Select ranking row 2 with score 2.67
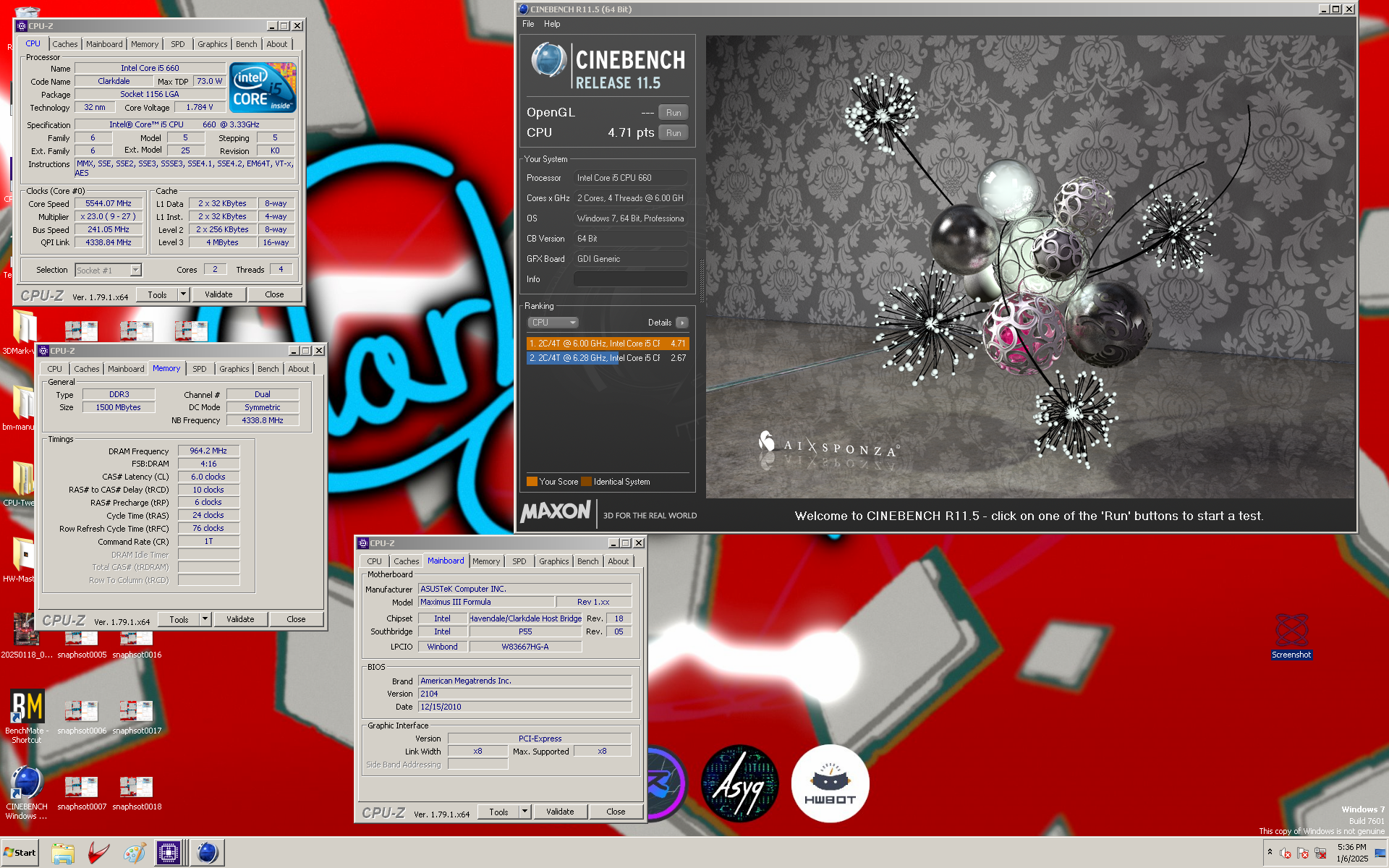Viewport: 1389px width, 868px height. 608,358
